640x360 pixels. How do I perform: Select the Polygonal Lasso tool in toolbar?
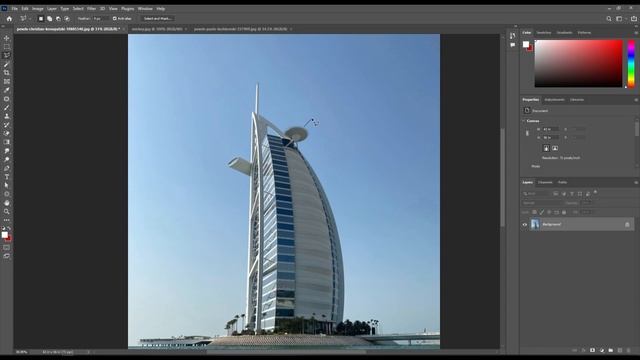click(7, 56)
